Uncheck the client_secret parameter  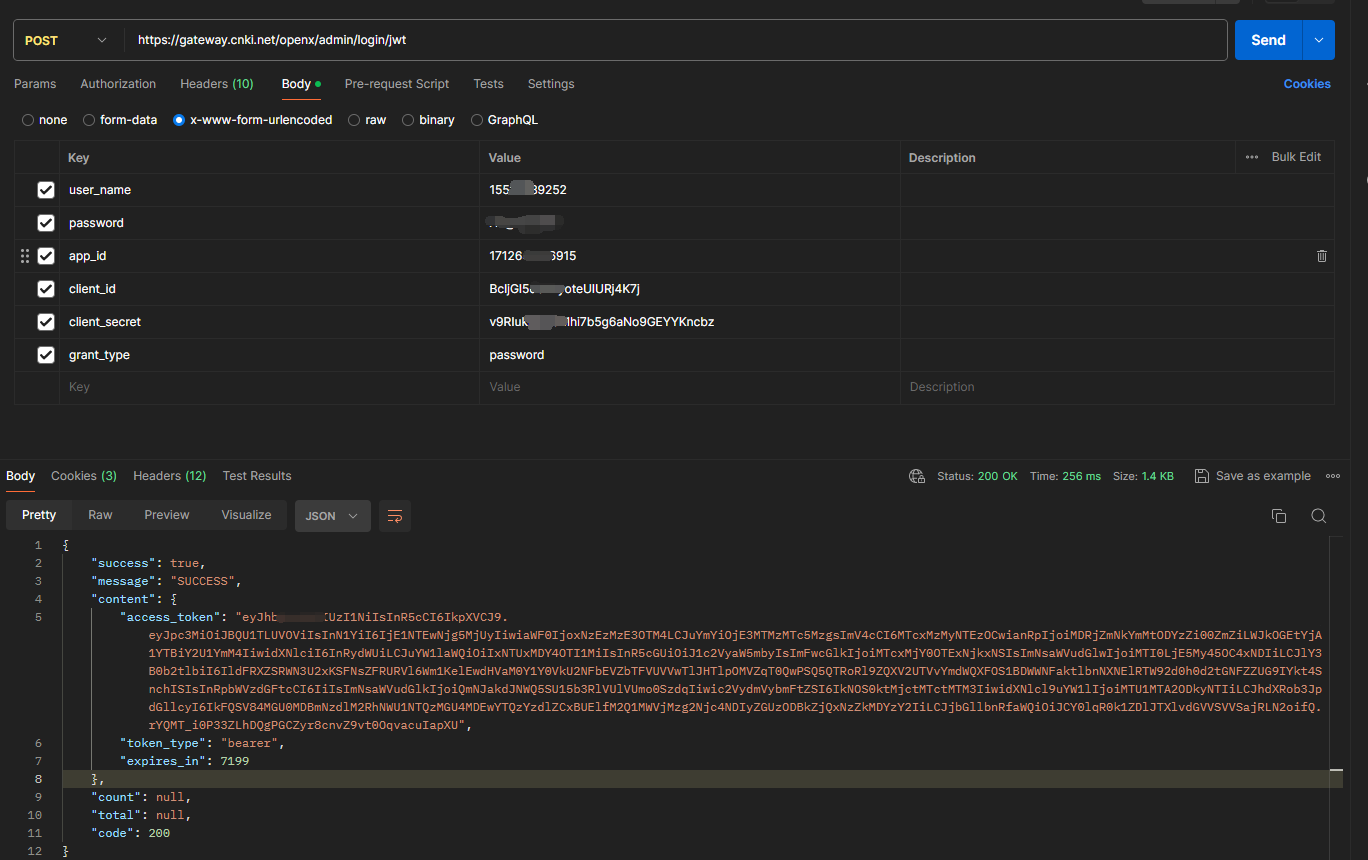45,322
